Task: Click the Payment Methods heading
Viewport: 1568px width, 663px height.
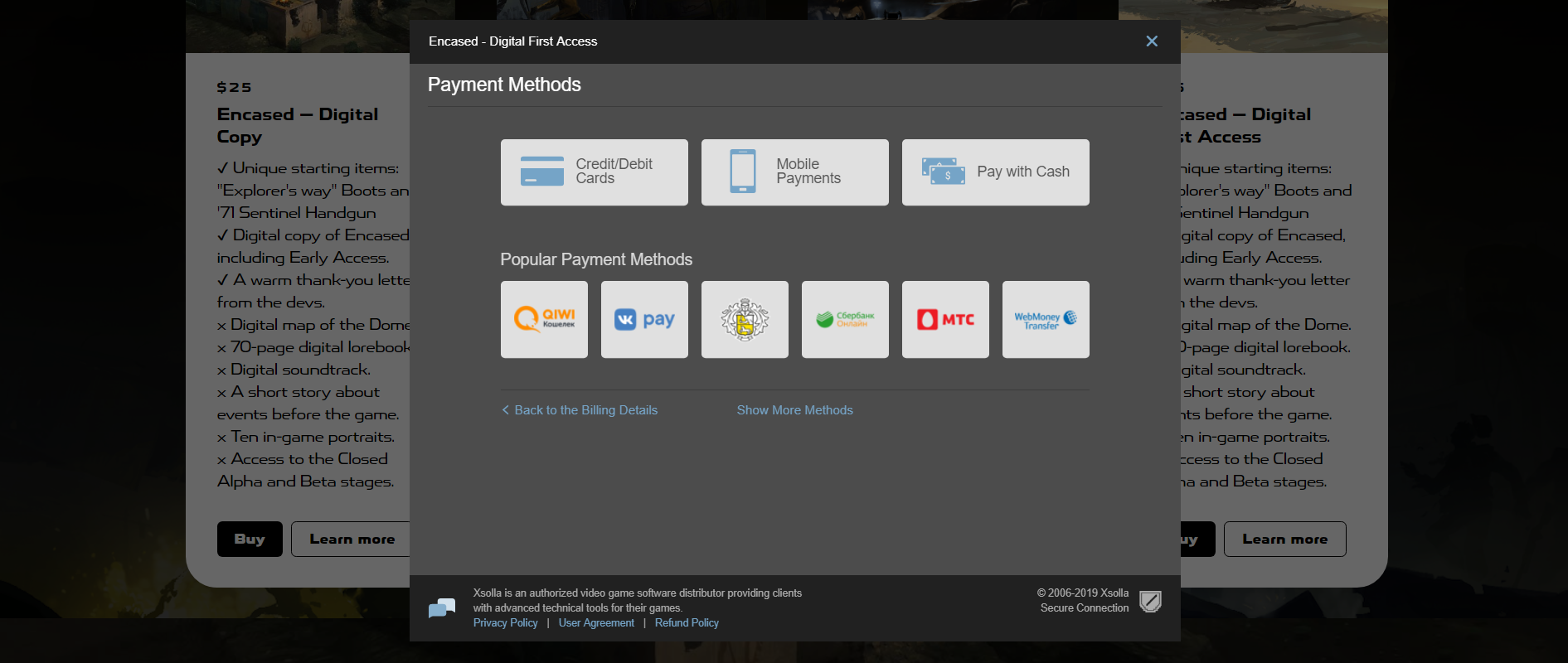Action: click(504, 85)
